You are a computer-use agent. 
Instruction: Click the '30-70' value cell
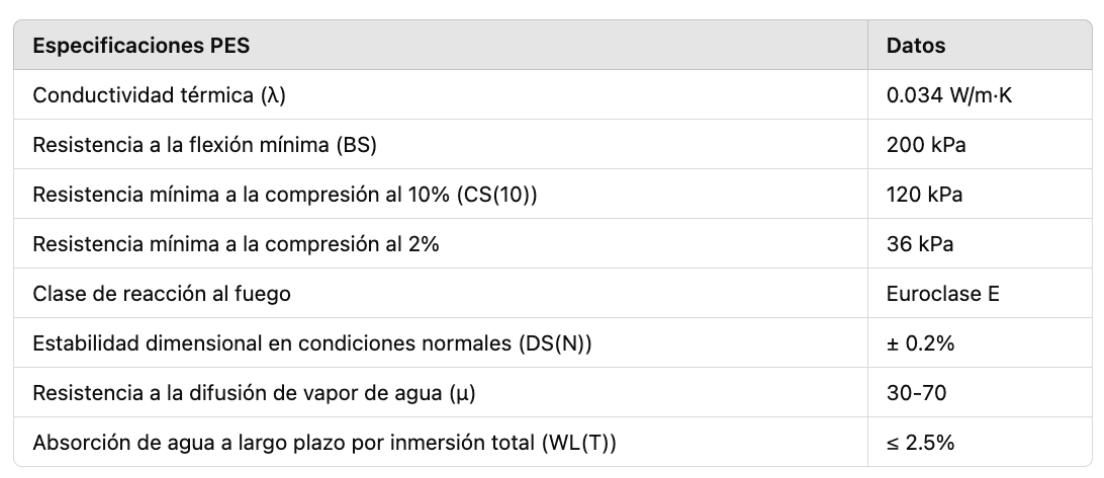pos(910,393)
